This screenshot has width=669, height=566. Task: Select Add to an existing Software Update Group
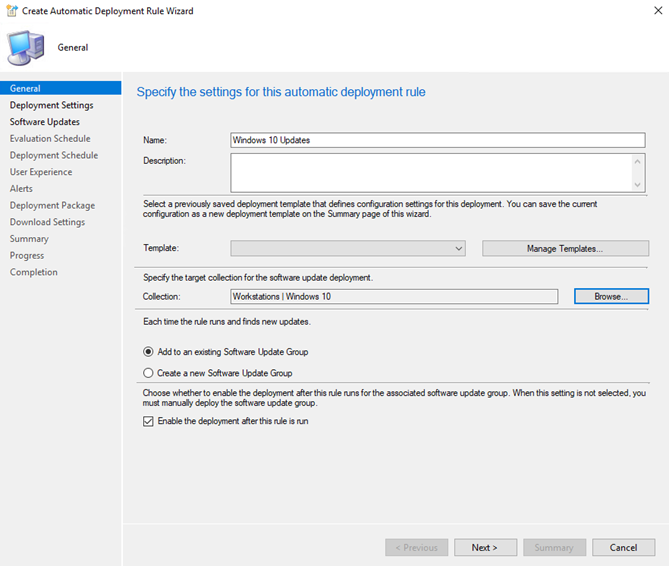coord(148,352)
